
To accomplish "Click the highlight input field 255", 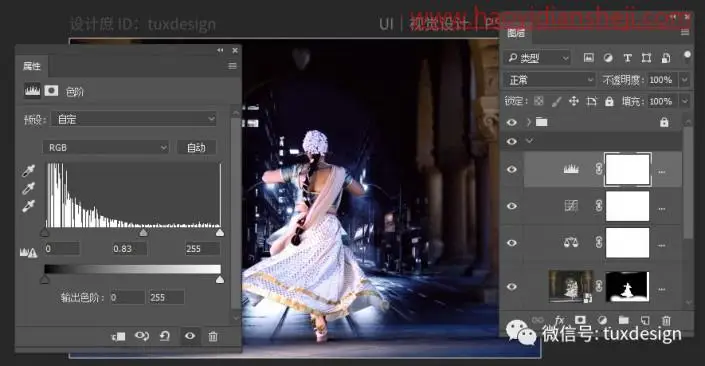I will (202, 249).
